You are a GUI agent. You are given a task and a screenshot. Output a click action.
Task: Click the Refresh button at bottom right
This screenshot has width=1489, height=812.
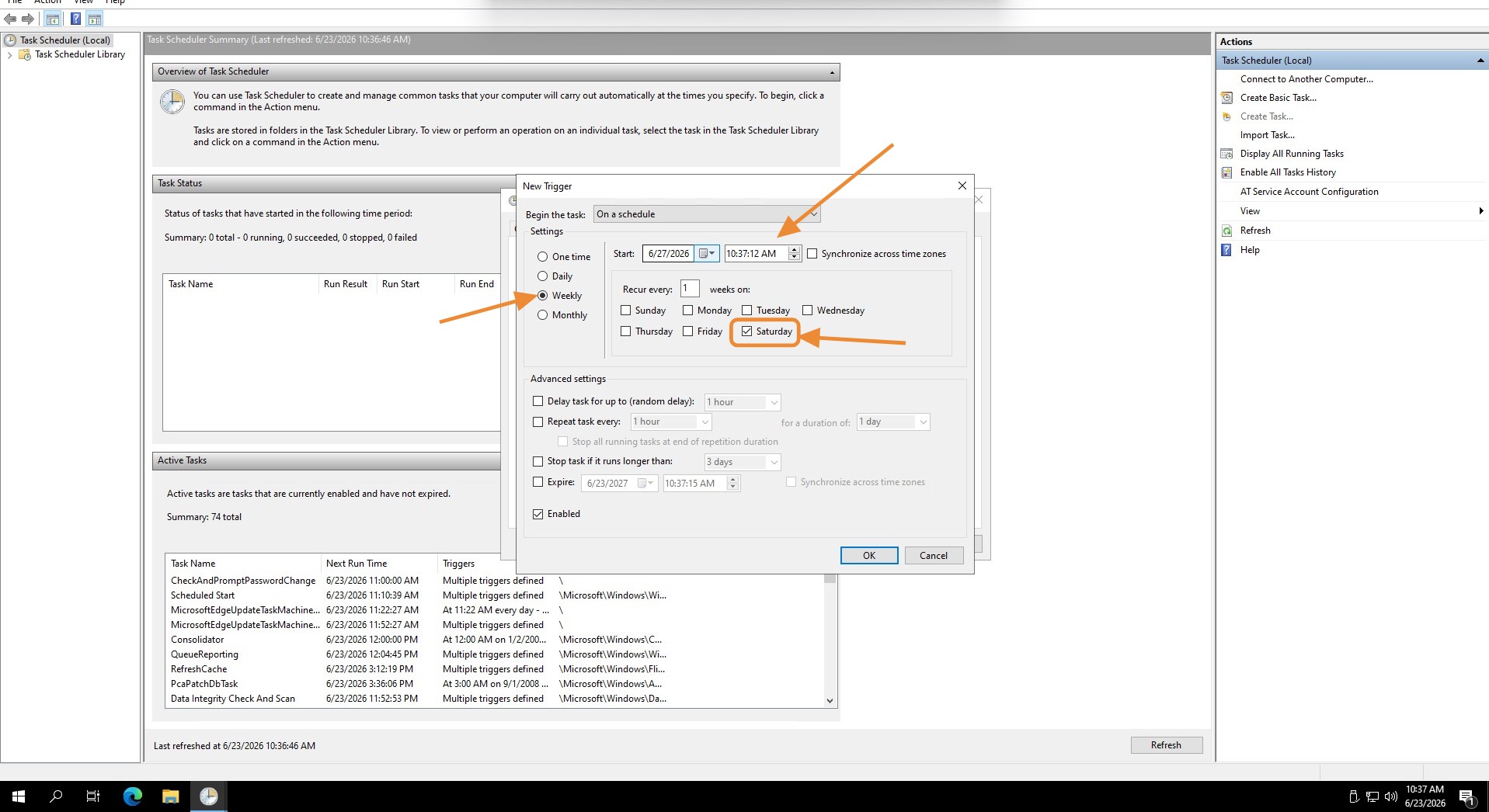click(x=1166, y=745)
